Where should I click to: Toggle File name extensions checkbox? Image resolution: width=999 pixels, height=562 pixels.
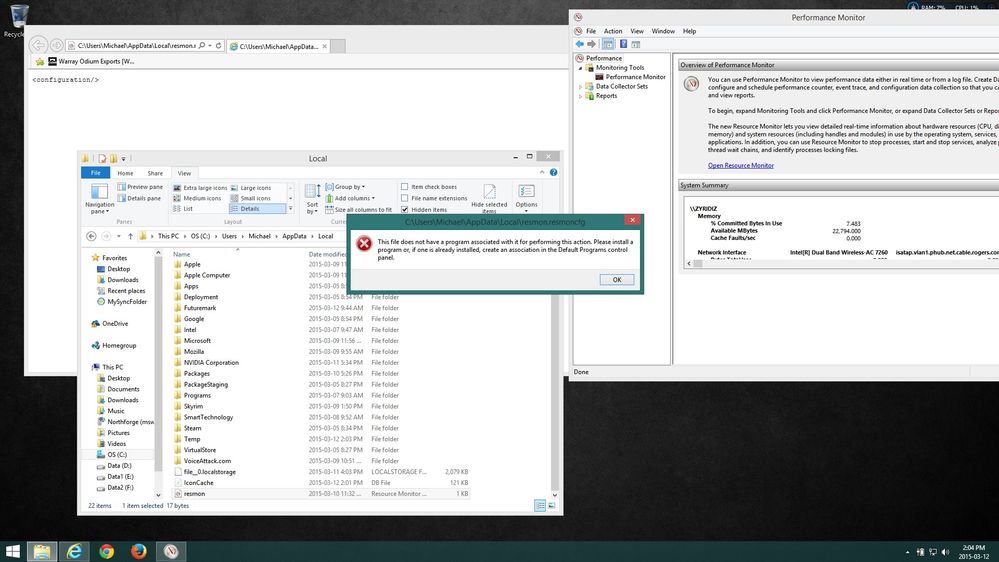(405, 198)
